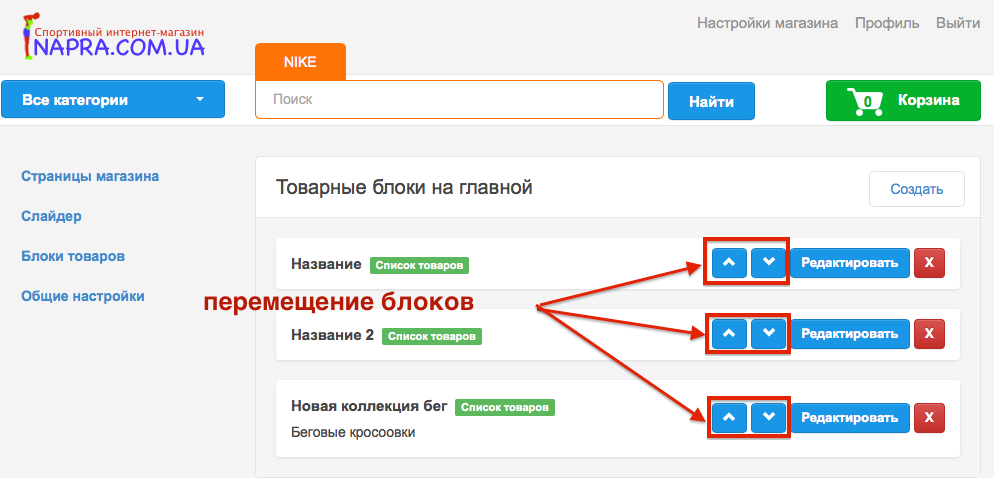Delete Новая коллекция бег block with X
The image size is (994, 478).
point(929,418)
